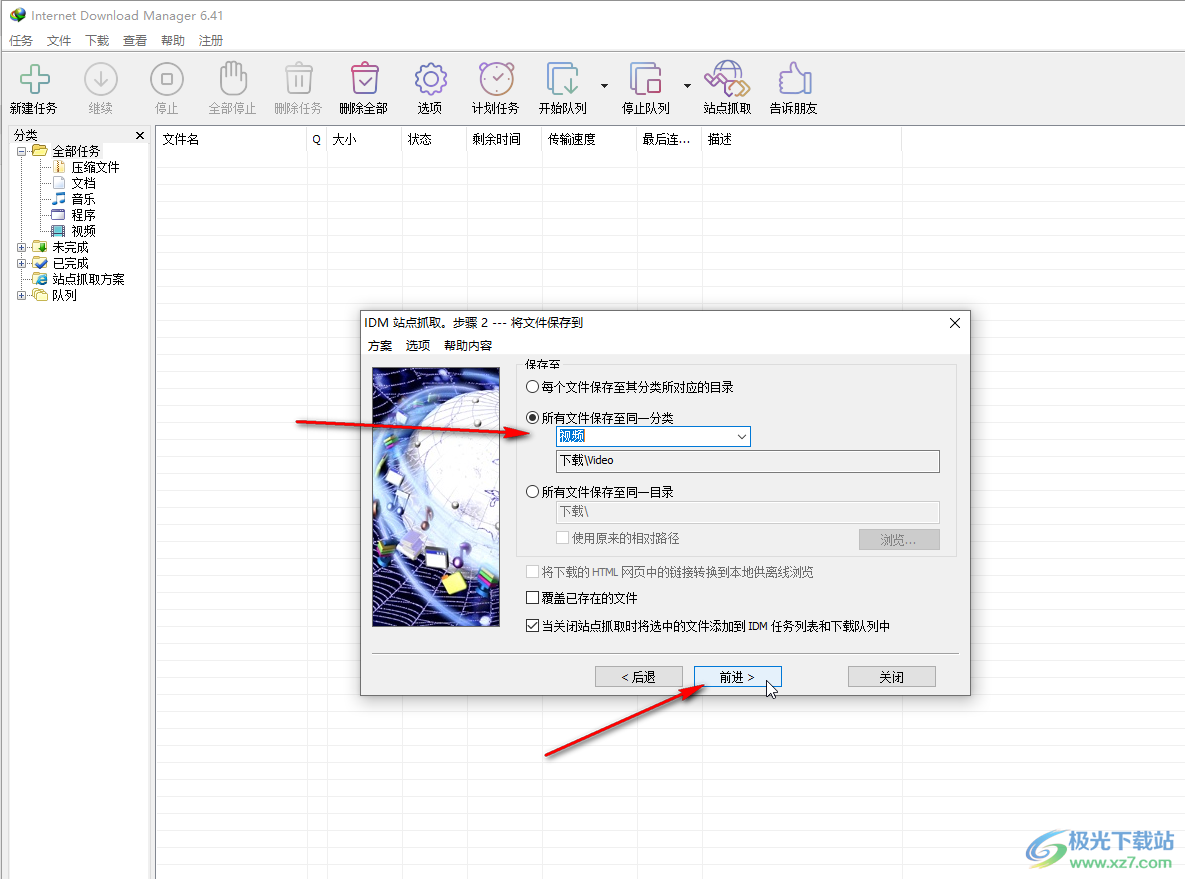This screenshot has height=879, width=1185.
Task: Select the 程序 category in sidebar
Action: [83, 215]
